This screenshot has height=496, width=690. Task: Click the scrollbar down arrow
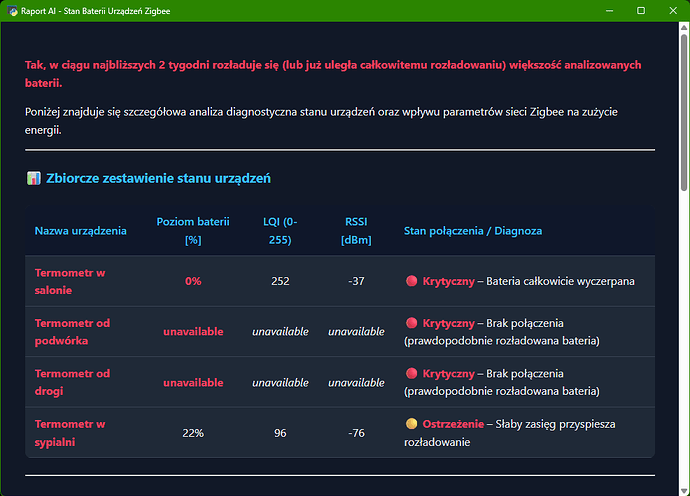click(x=684, y=490)
